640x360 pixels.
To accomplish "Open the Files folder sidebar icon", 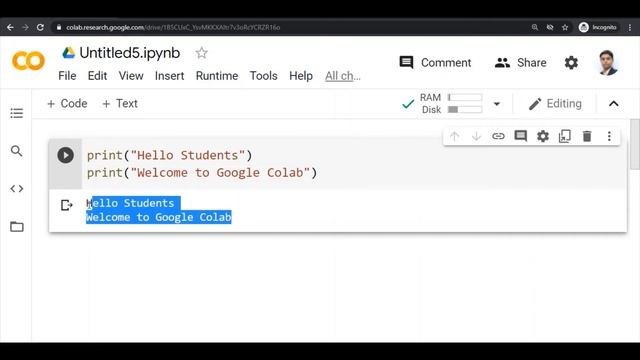I will tap(17, 227).
